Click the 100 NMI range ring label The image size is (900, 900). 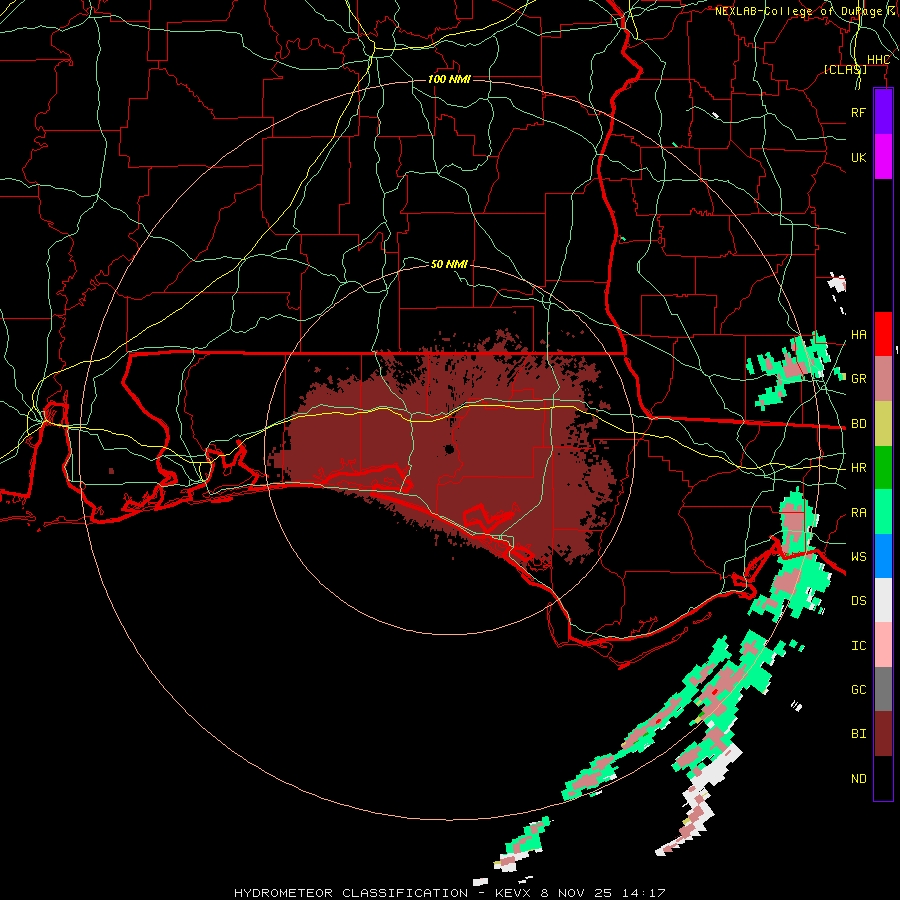(x=449, y=79)
